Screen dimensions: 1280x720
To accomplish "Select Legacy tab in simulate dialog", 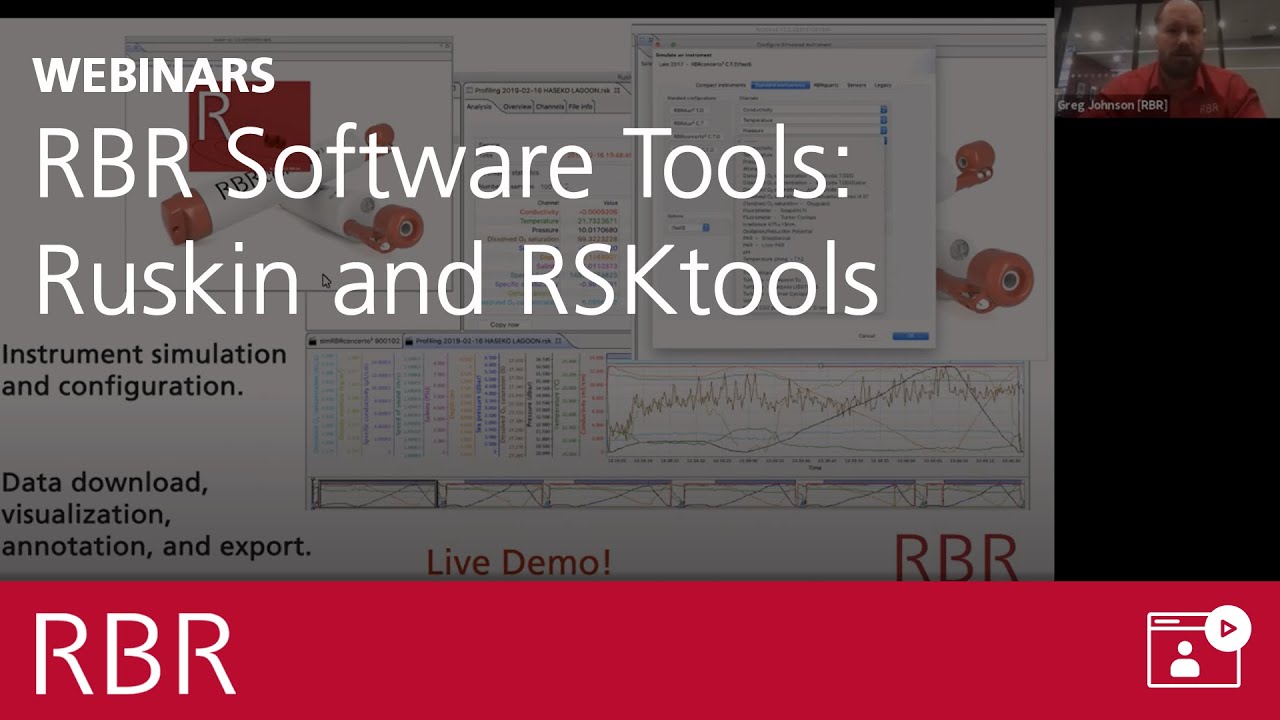I will coord(882,86).
